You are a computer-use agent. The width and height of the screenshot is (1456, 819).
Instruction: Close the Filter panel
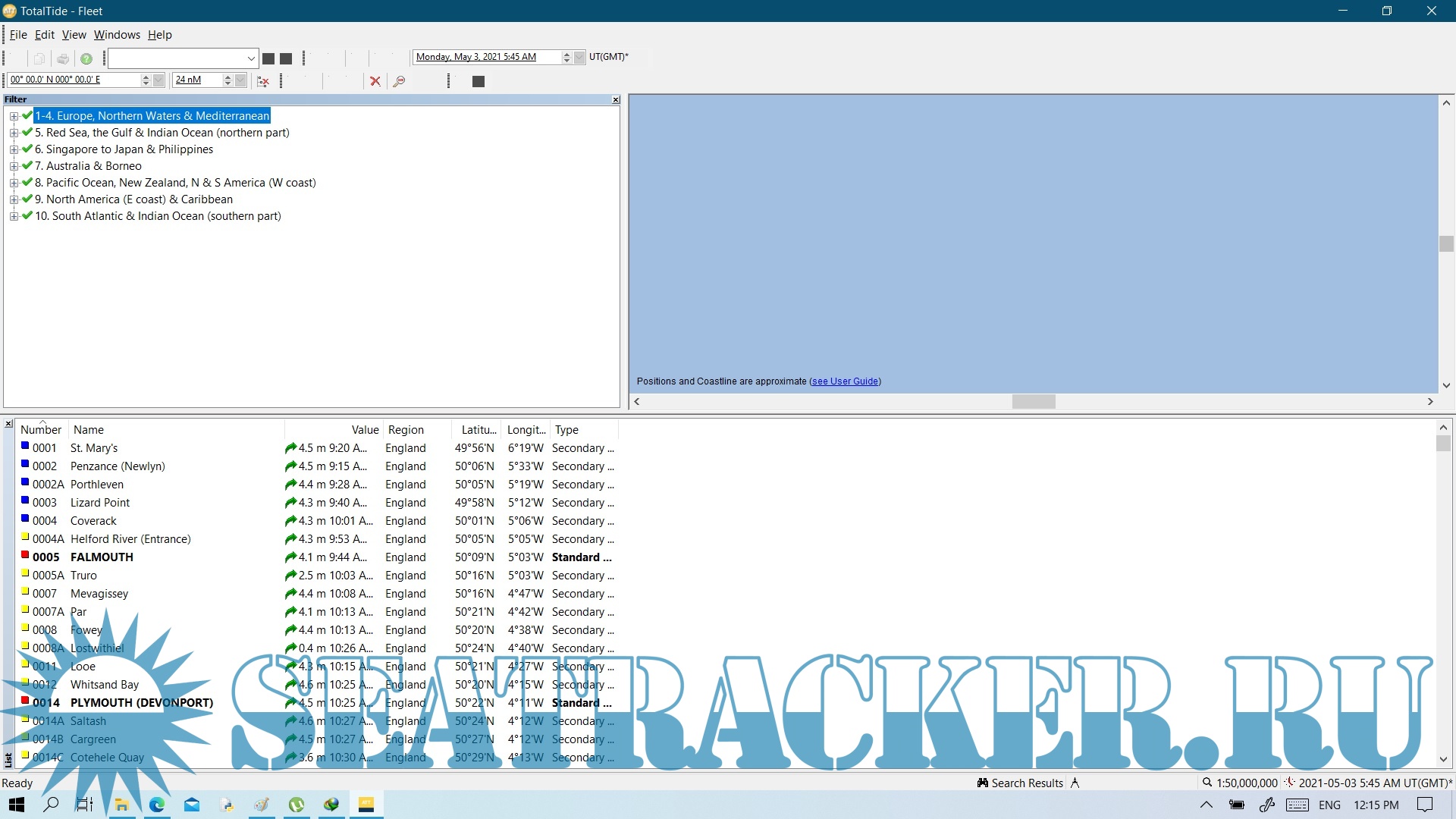coord(616,99)
